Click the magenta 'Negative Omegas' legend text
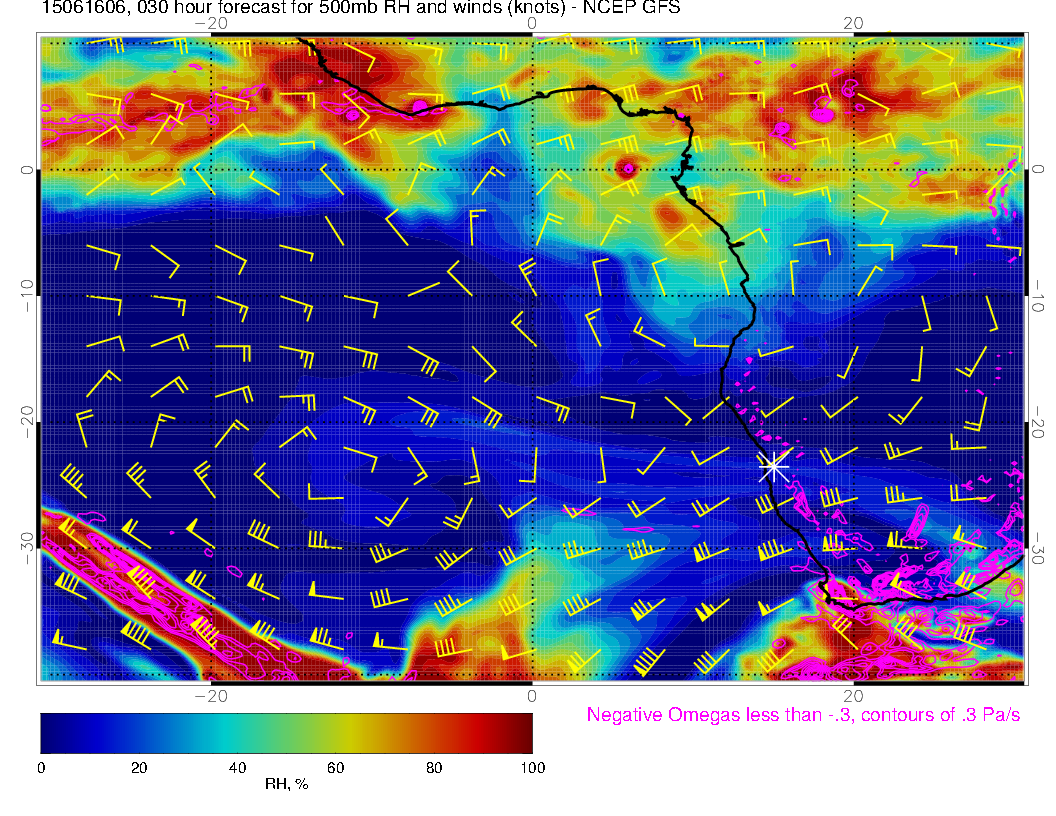The width and height of the screenshot is (1056, 816). 803,714
